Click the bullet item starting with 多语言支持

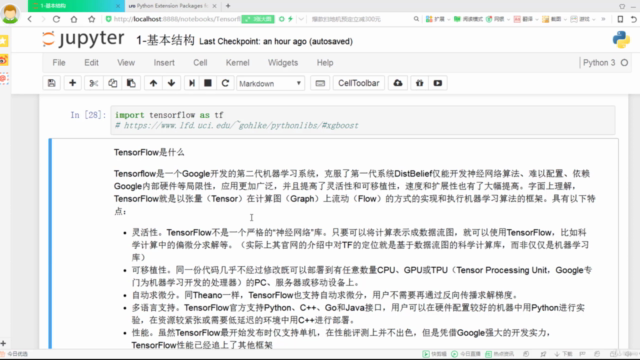(x=358, y=314)
